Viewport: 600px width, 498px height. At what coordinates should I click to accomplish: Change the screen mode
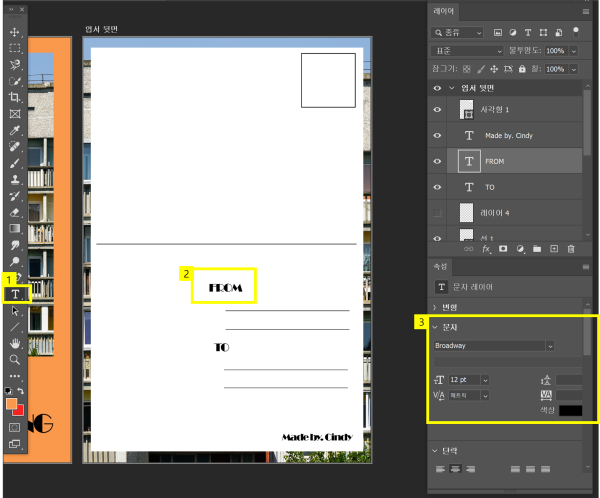(15, 444)
